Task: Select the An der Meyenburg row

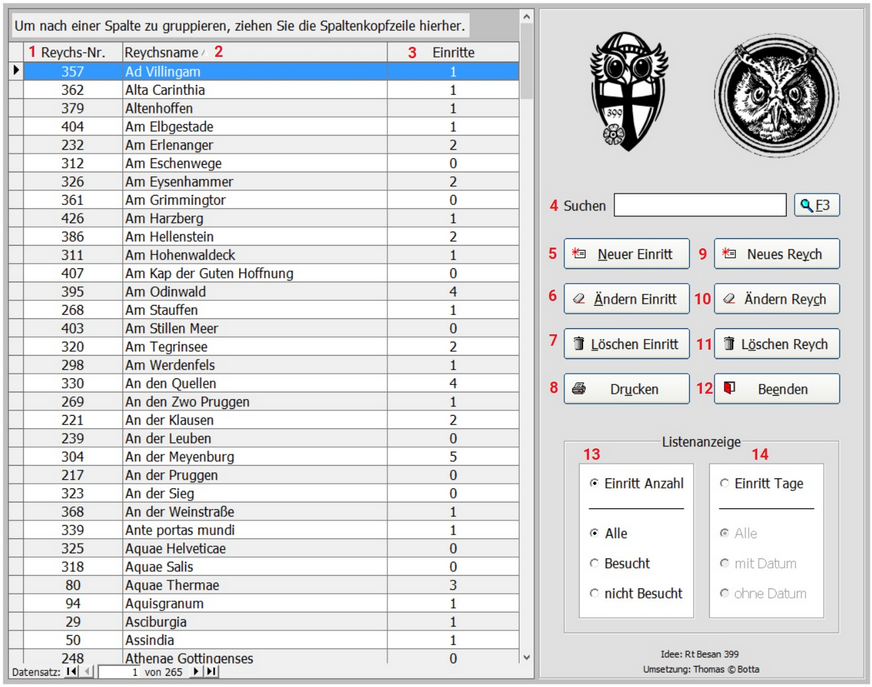Action: (271, 457)
